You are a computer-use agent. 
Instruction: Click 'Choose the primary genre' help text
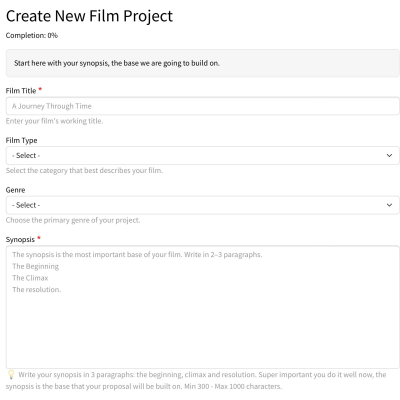[73, 220]
